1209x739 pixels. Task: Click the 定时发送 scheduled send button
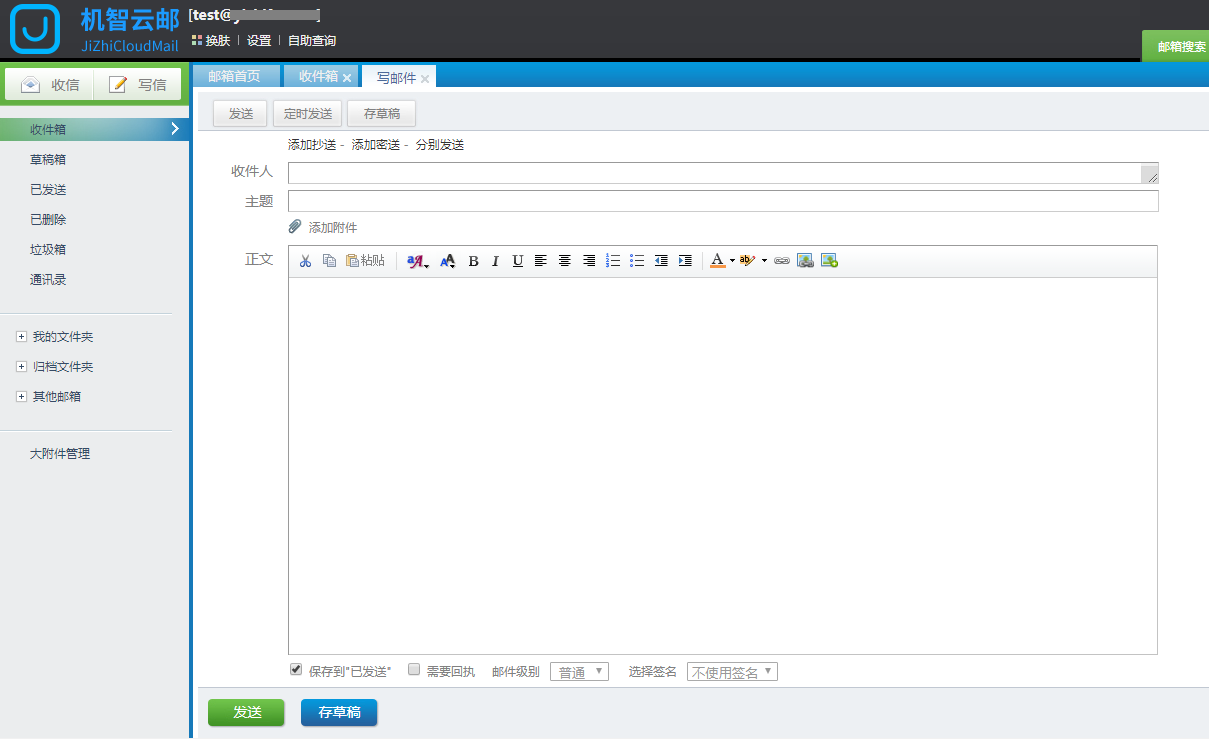(x=307, y=114)
